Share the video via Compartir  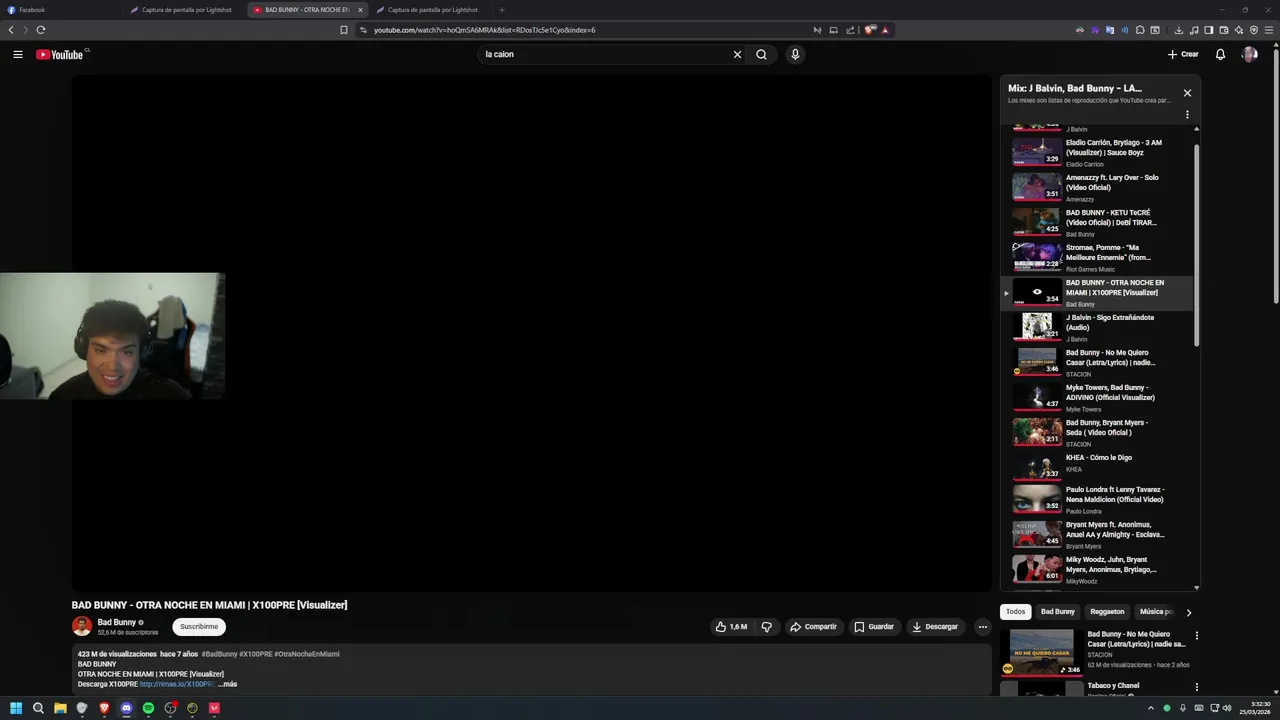813,627
